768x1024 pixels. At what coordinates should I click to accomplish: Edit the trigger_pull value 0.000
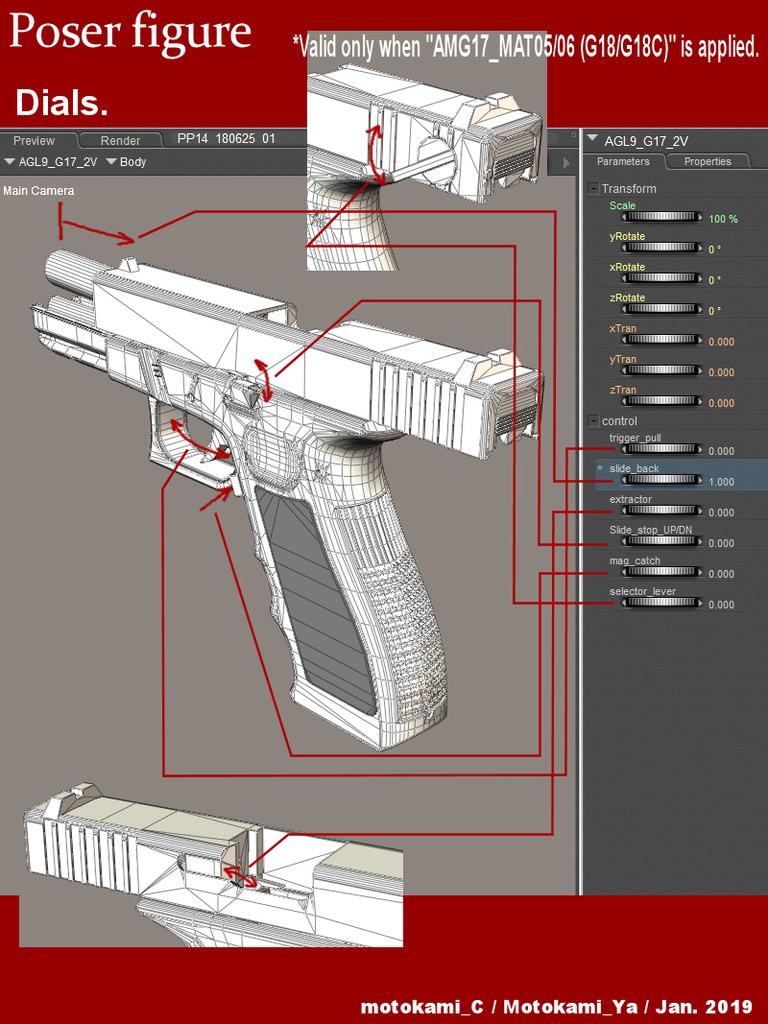click(721, 451)
